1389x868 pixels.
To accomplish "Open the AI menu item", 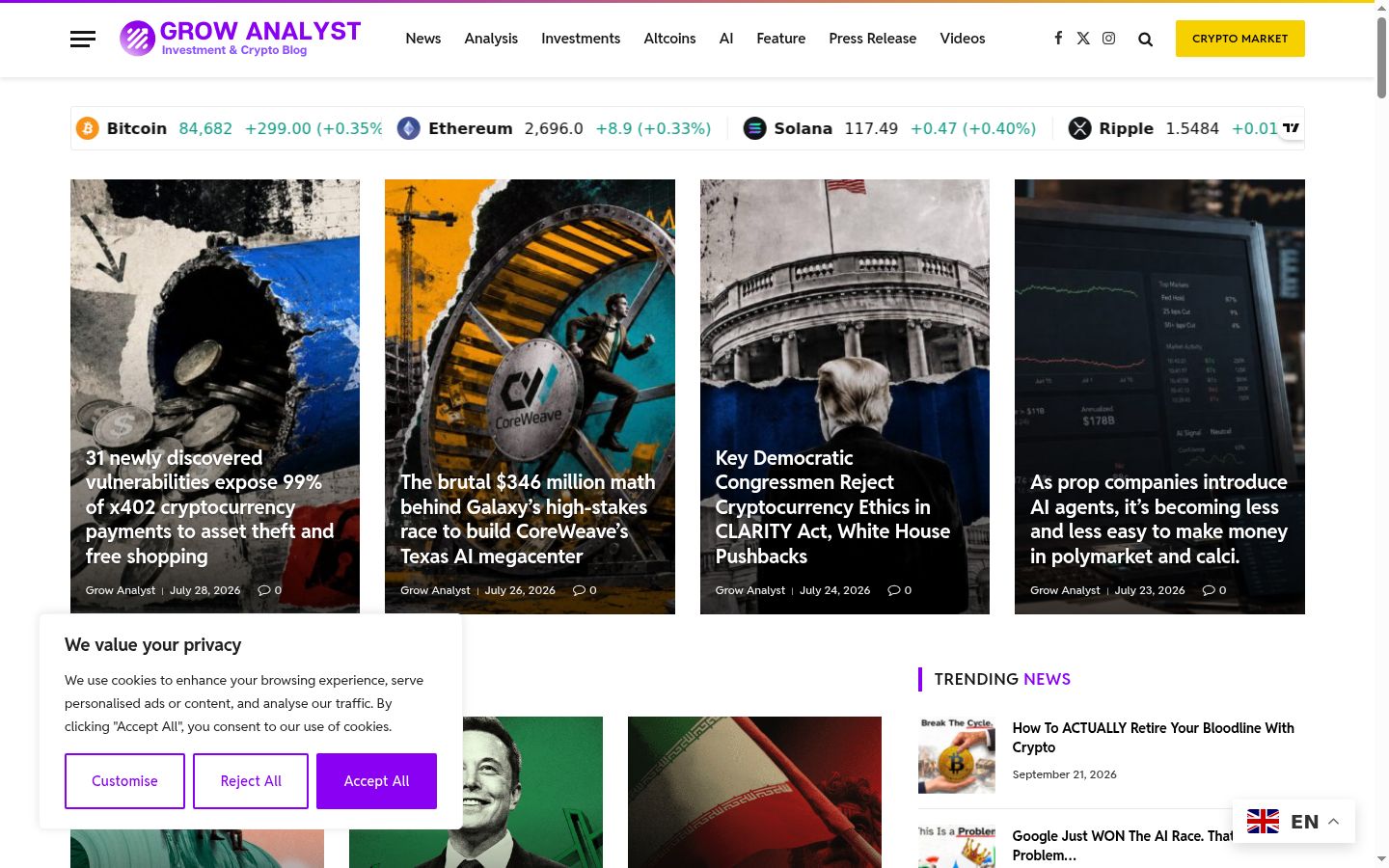I will 726,39.
